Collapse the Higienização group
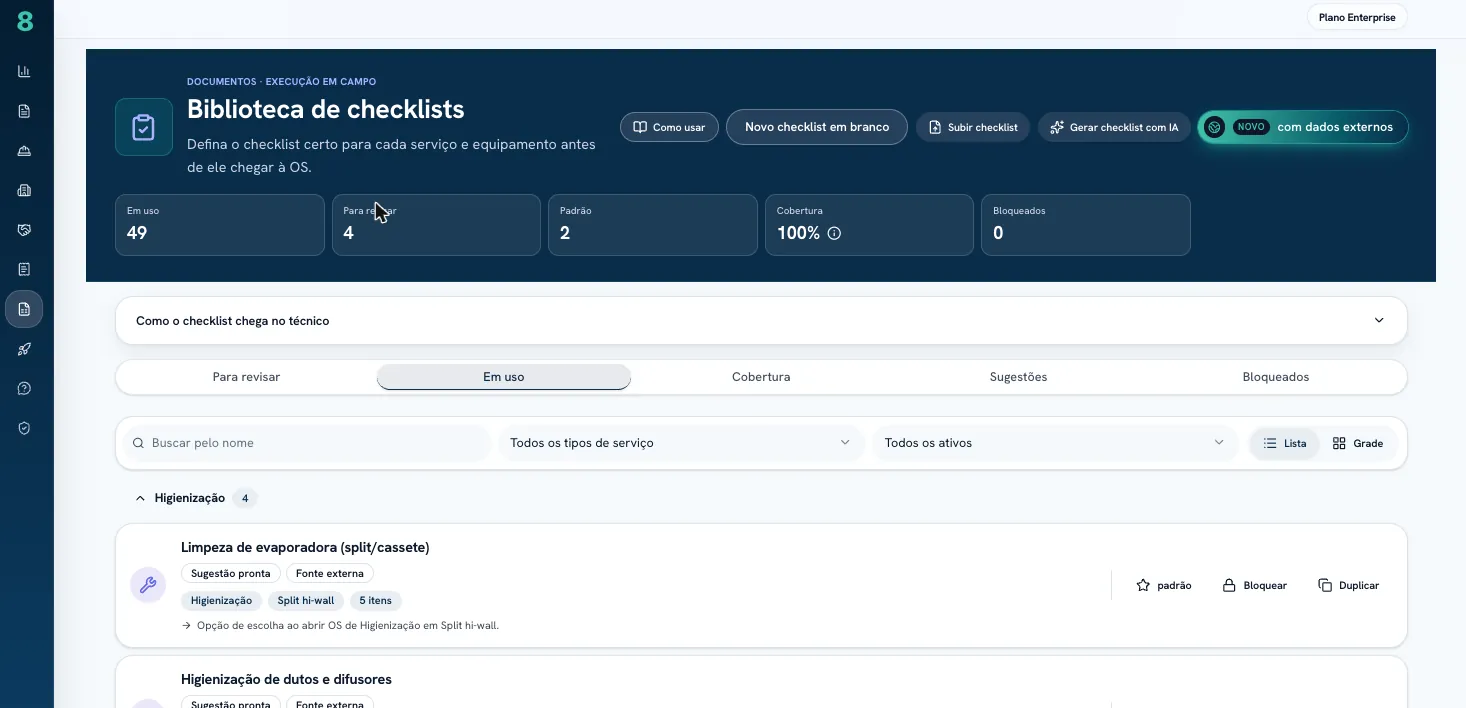Image resolution: width=1466 pixels, height=708 pixels. 140,498
